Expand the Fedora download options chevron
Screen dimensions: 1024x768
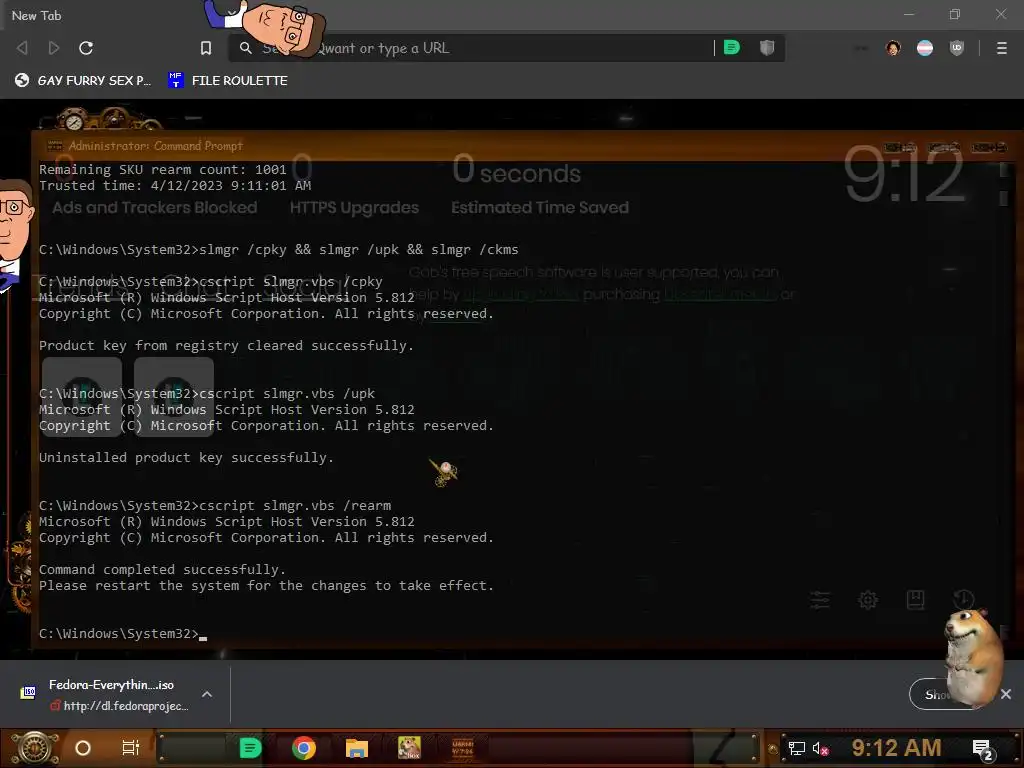pyautogui.click(x=207, y=694)
